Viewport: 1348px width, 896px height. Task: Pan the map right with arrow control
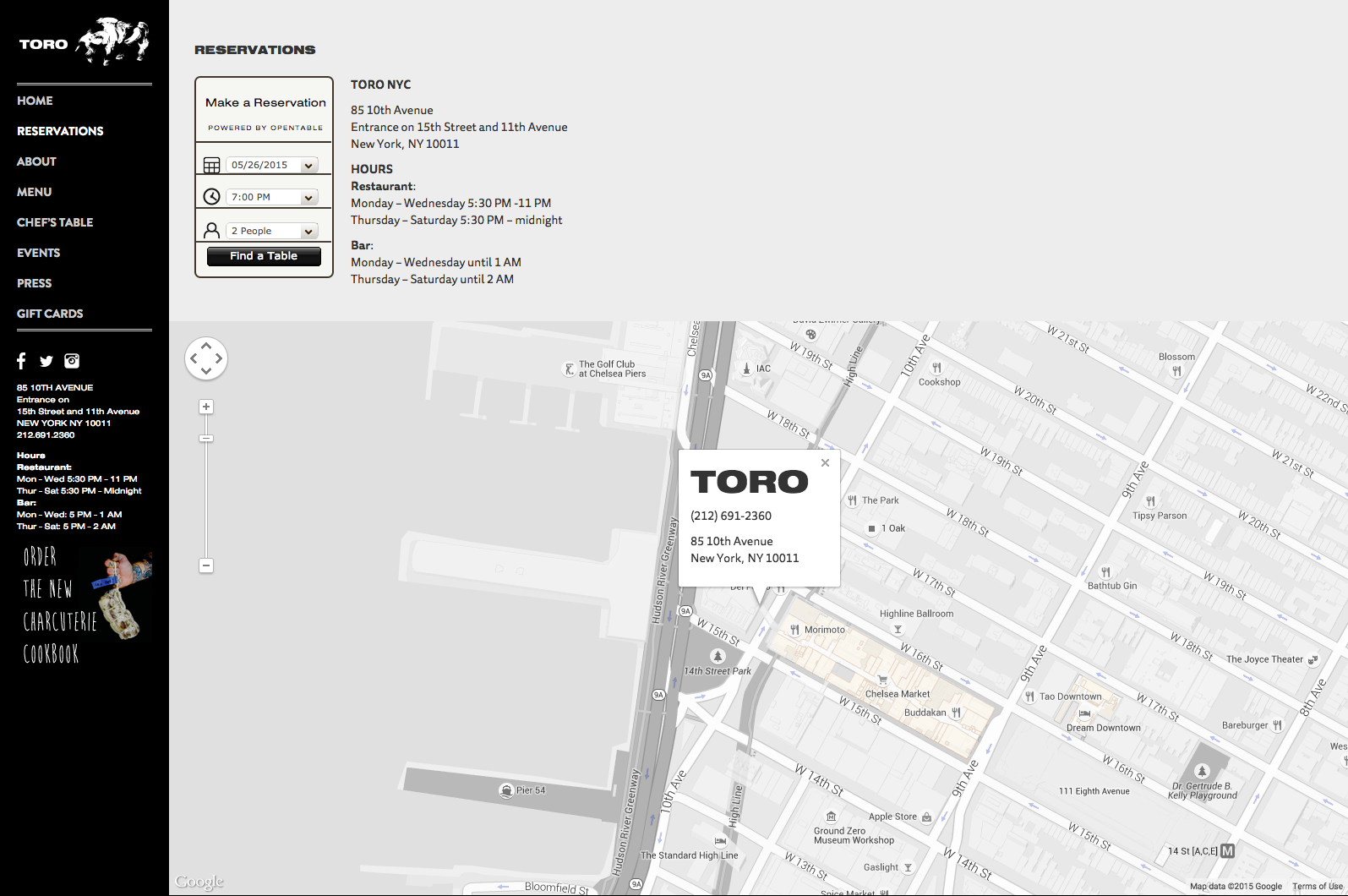219,358
